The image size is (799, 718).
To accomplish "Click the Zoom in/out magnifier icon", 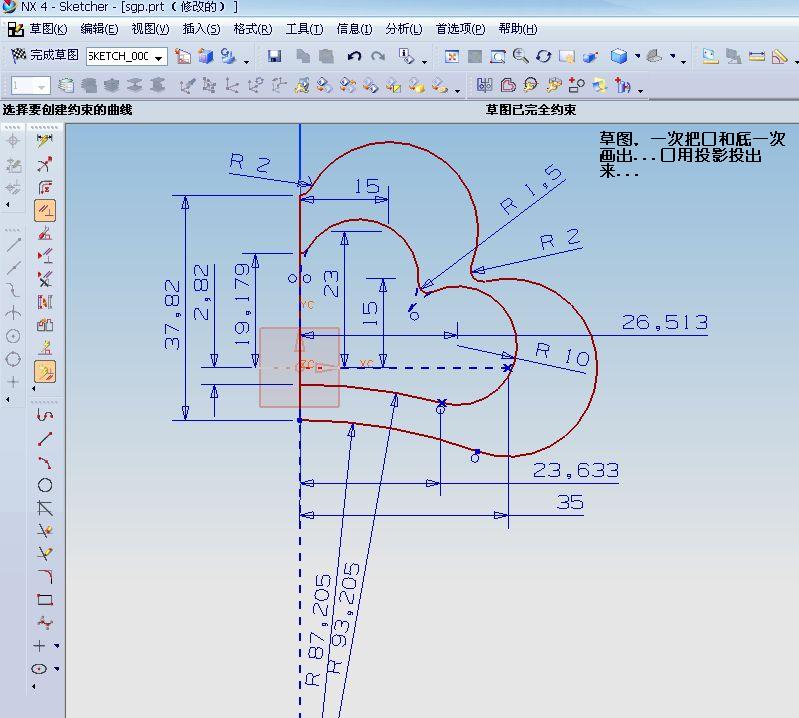I will coord(520,56).
